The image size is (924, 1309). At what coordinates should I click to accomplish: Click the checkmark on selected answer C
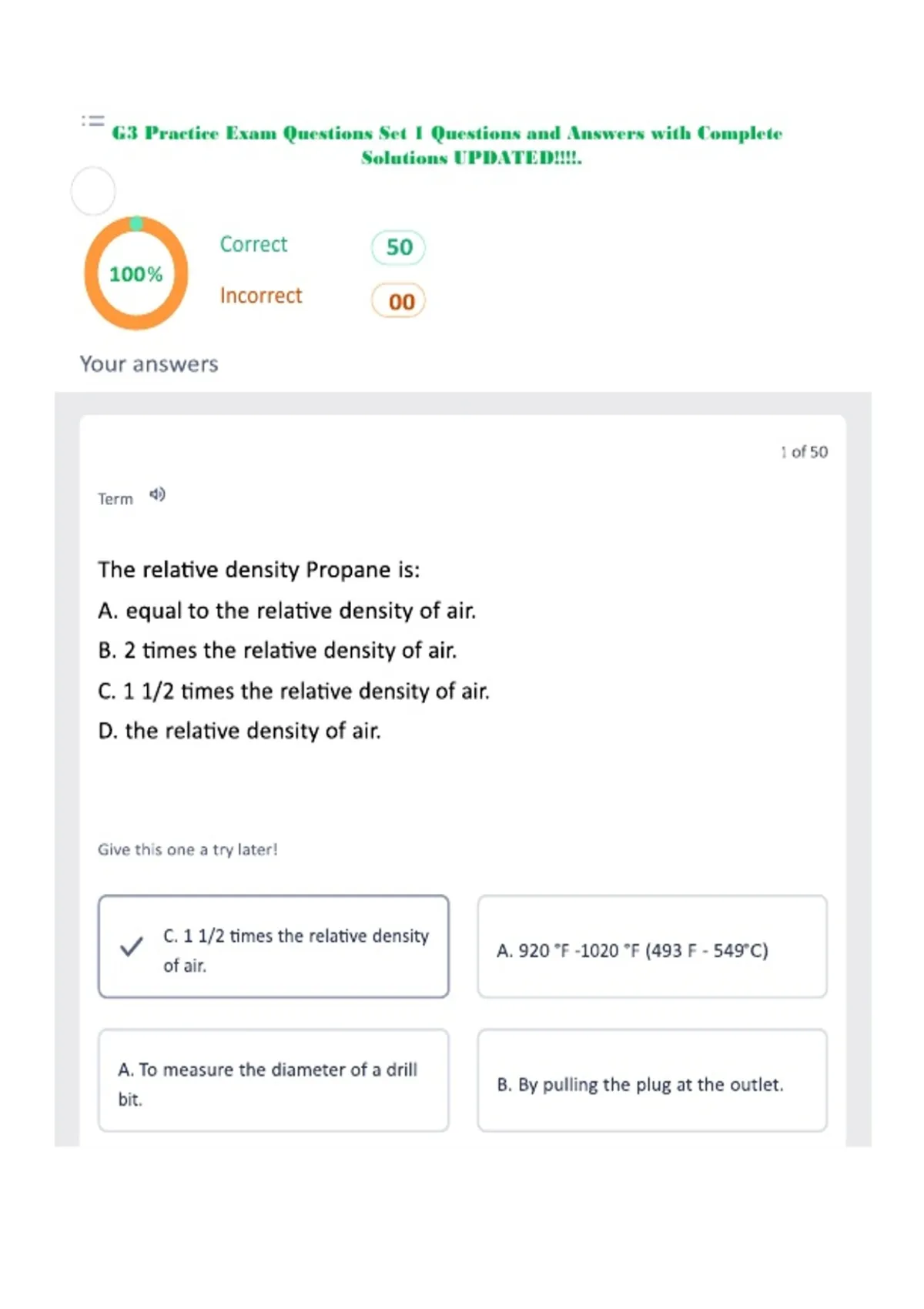click(131, 946)
